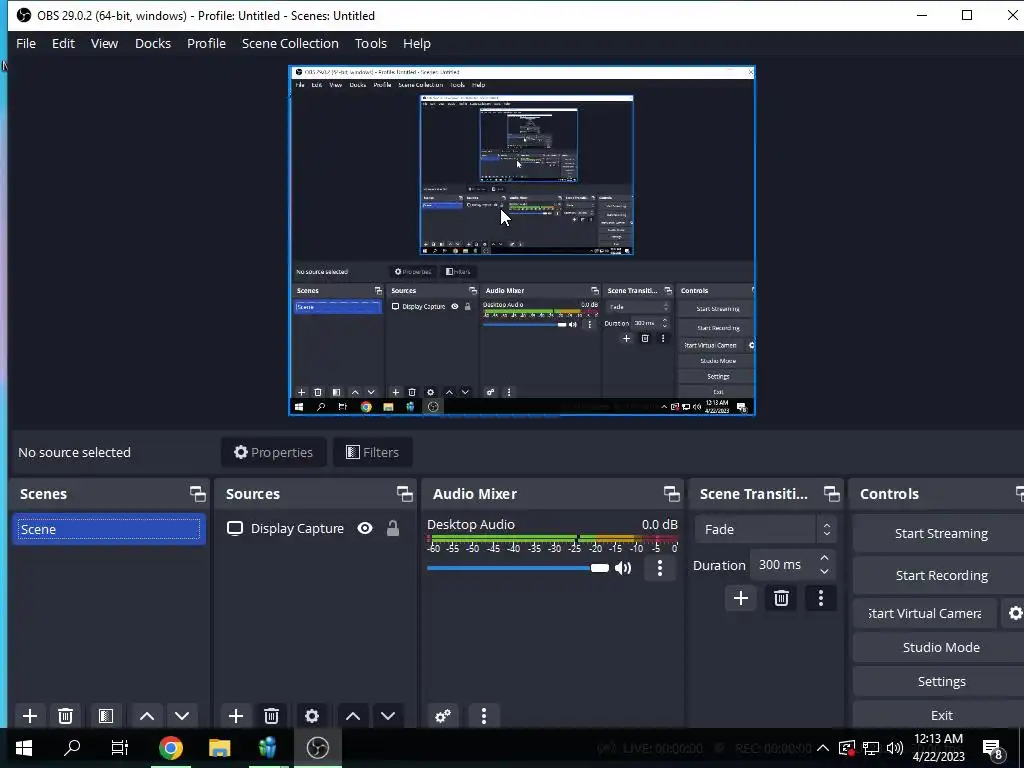Open source Properties button
Viewport: 1024px width, 768px height.
pyautogui.click(x=274, y=452)
